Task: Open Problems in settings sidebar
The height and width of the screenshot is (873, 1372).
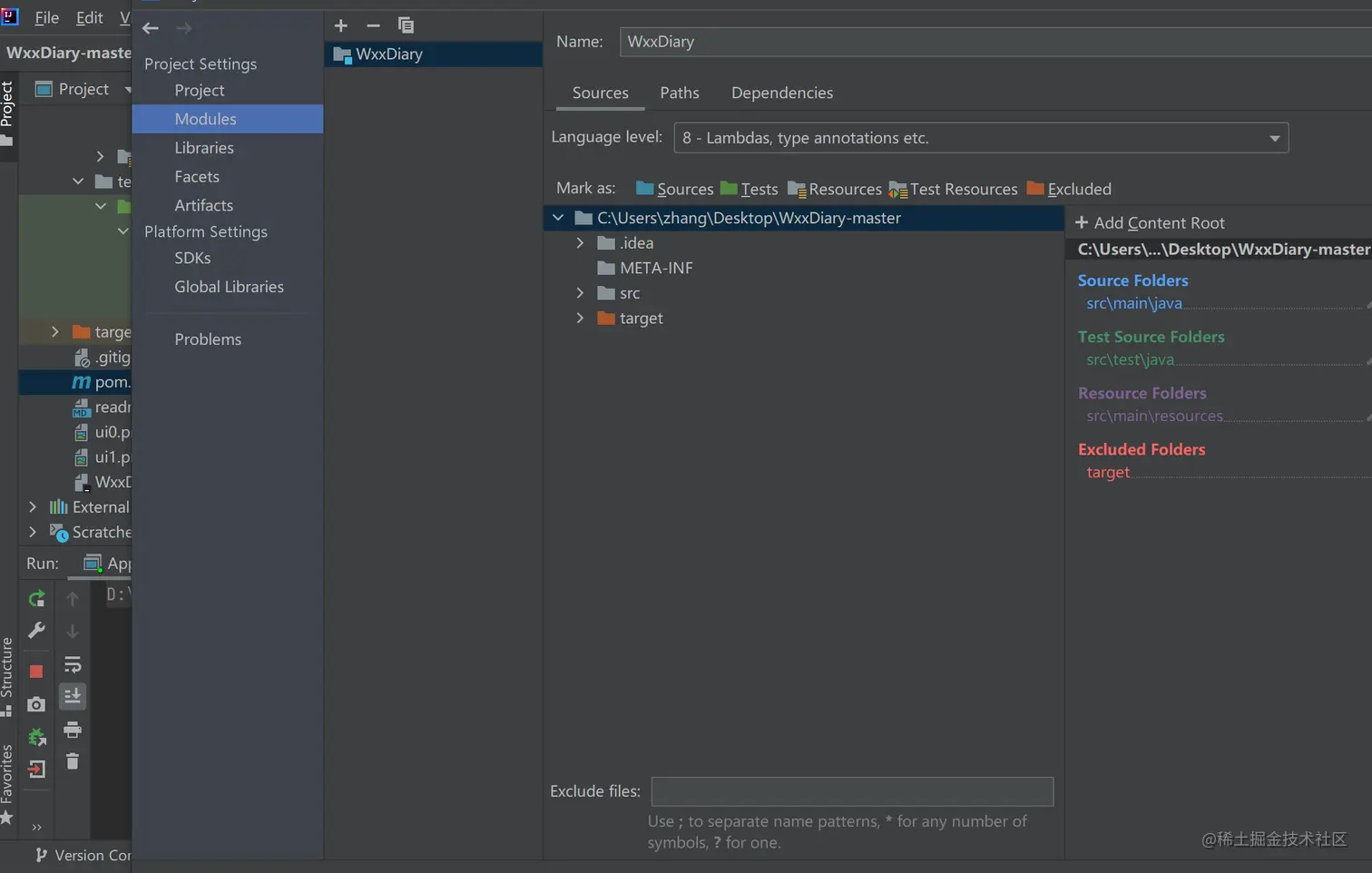Action: pyautogui.click(x=208, y=339)
